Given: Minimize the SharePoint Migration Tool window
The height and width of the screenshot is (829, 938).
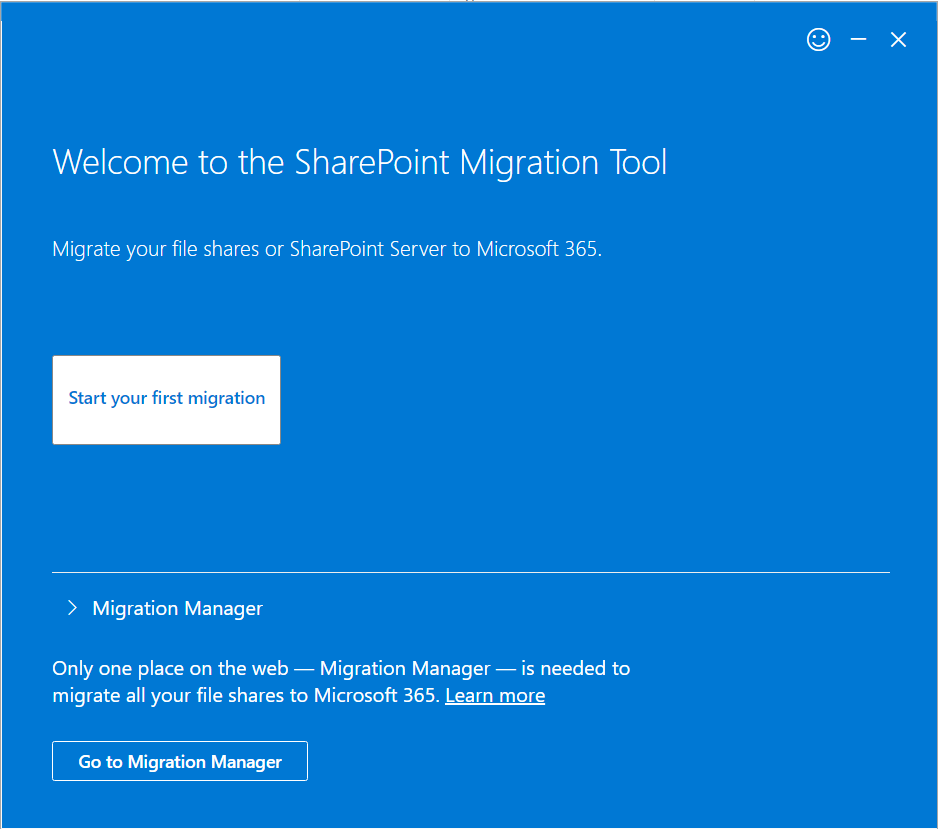Looking at the screenshot, I should pyautogui.click(x=858, y=40).
